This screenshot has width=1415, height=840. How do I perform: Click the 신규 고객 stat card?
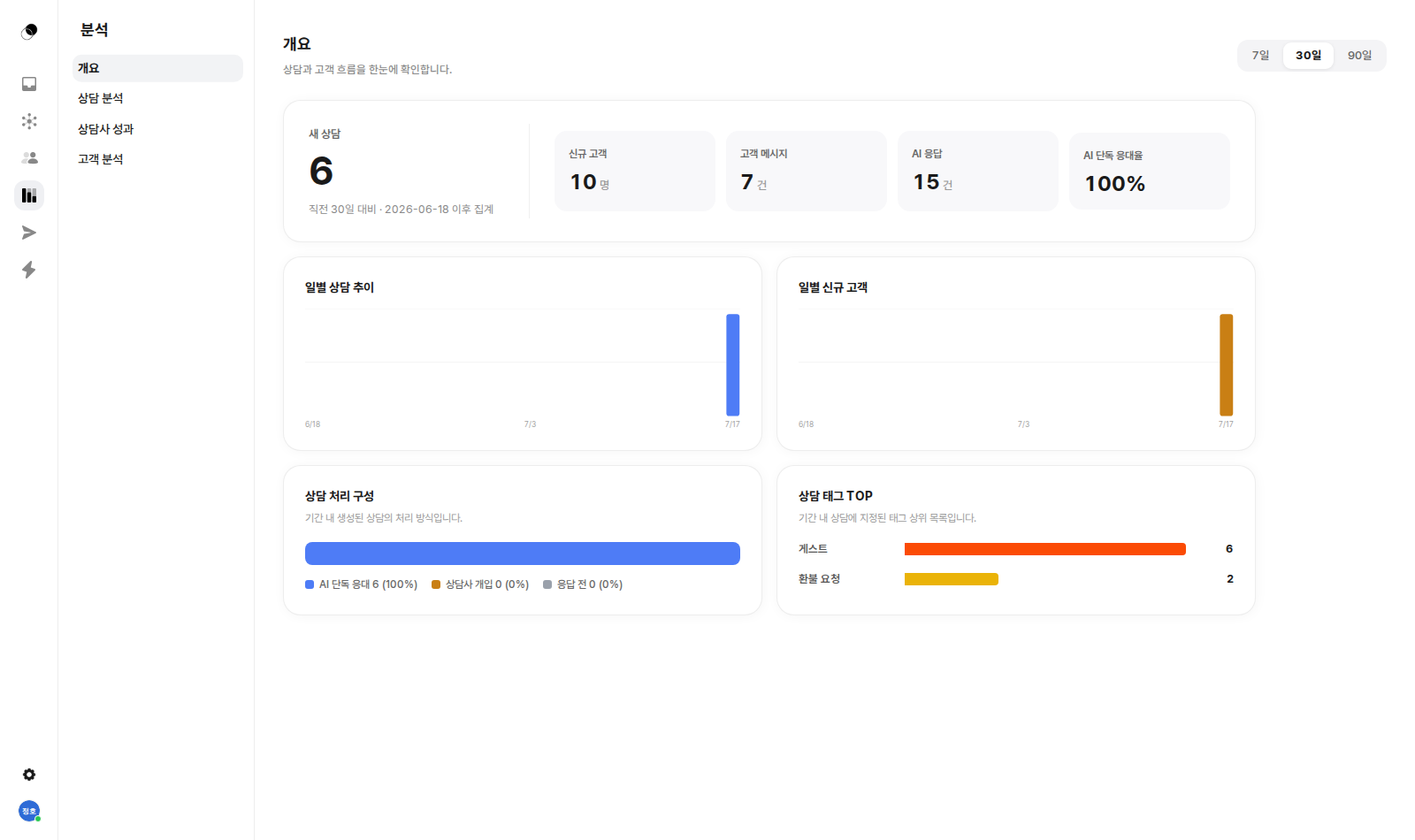click(x=635, y=171)
